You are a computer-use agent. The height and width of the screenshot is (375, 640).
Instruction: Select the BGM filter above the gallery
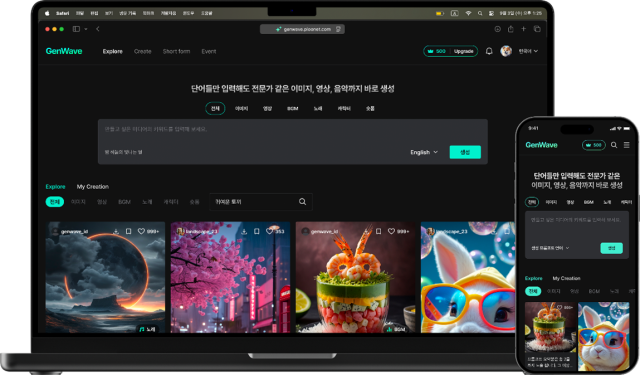(x=124, y=202)
